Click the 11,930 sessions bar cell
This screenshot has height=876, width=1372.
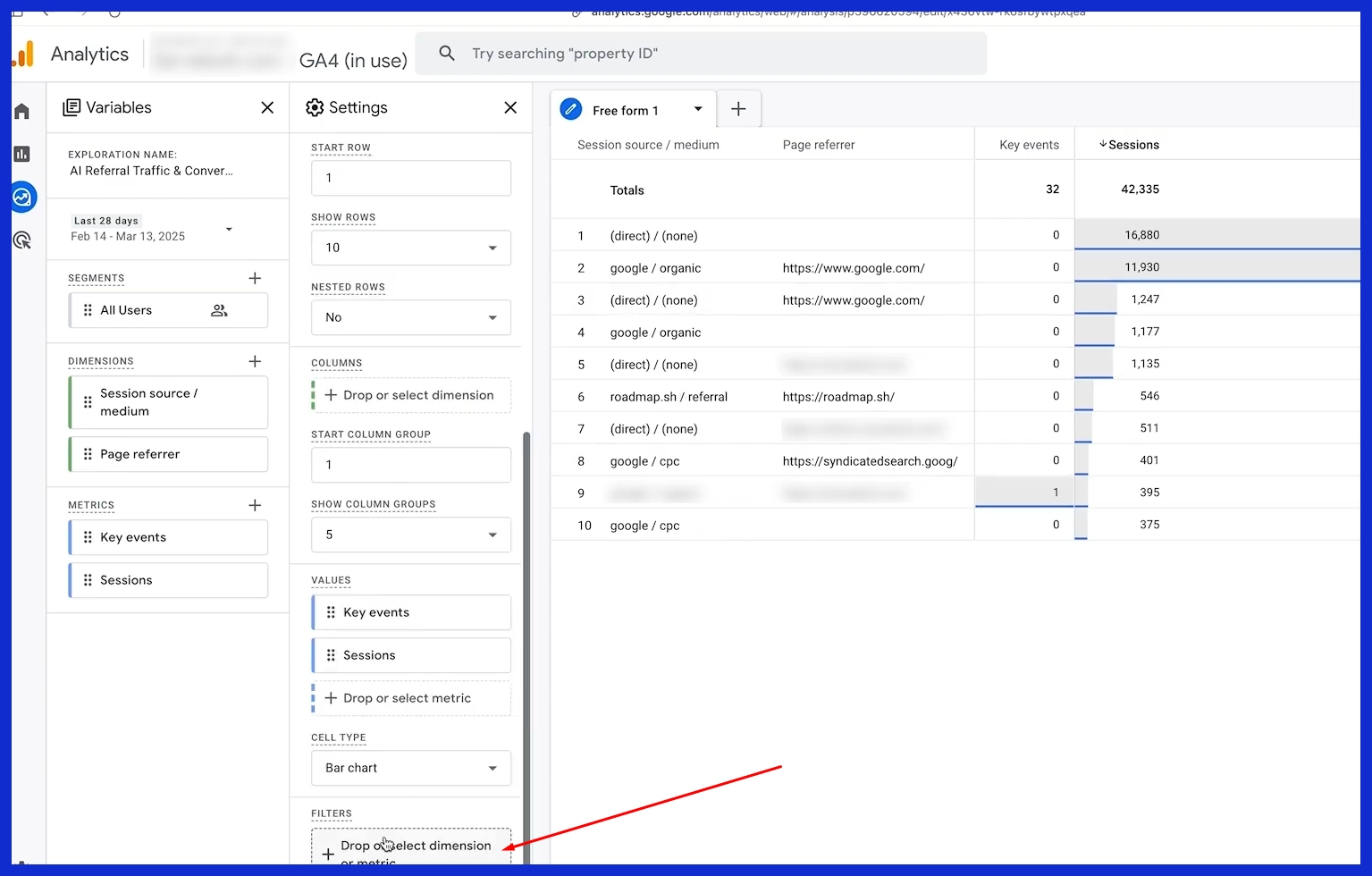(1217, 267)
